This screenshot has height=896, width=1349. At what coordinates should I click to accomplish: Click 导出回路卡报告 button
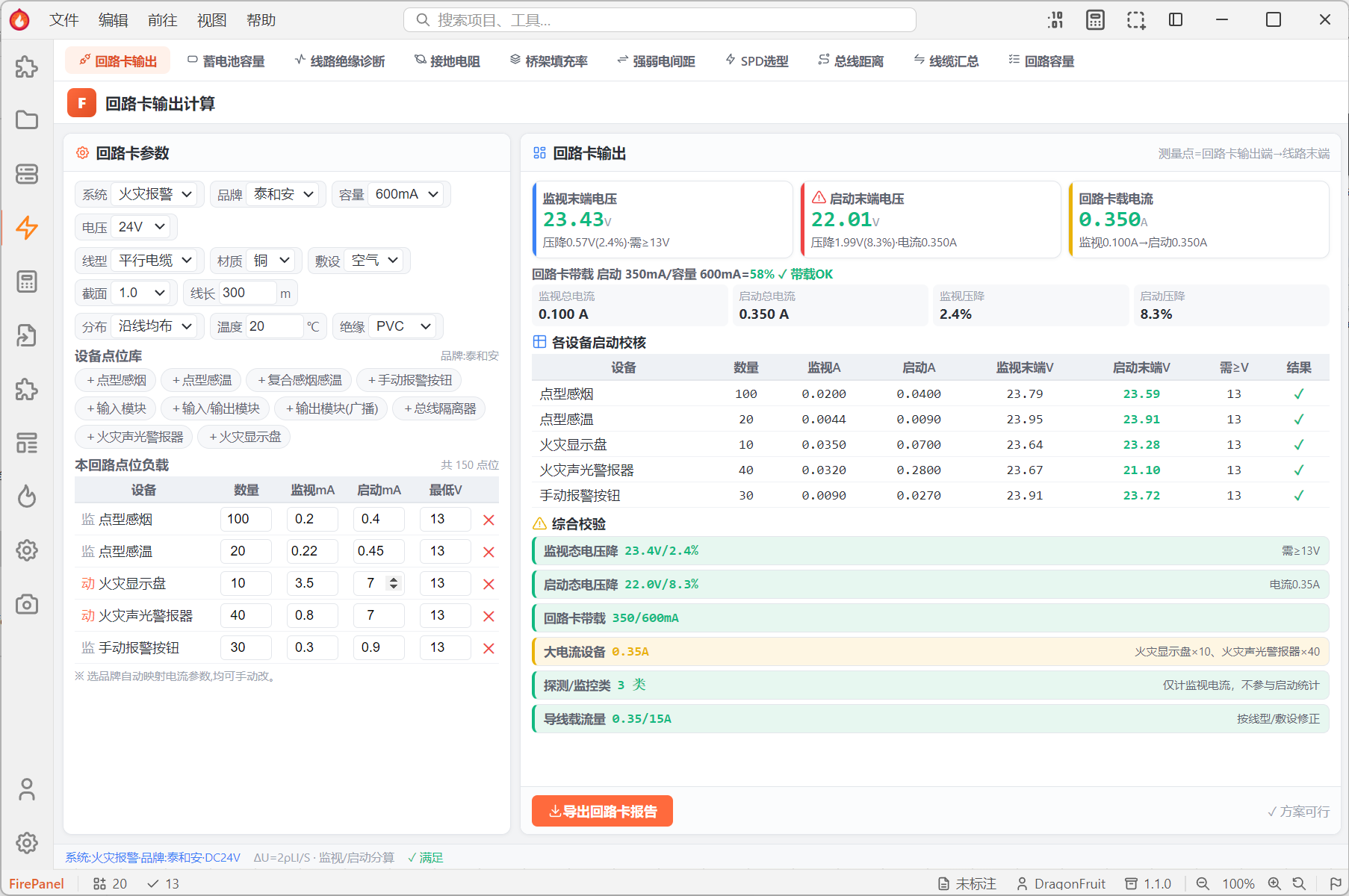[x=602, y=811]
